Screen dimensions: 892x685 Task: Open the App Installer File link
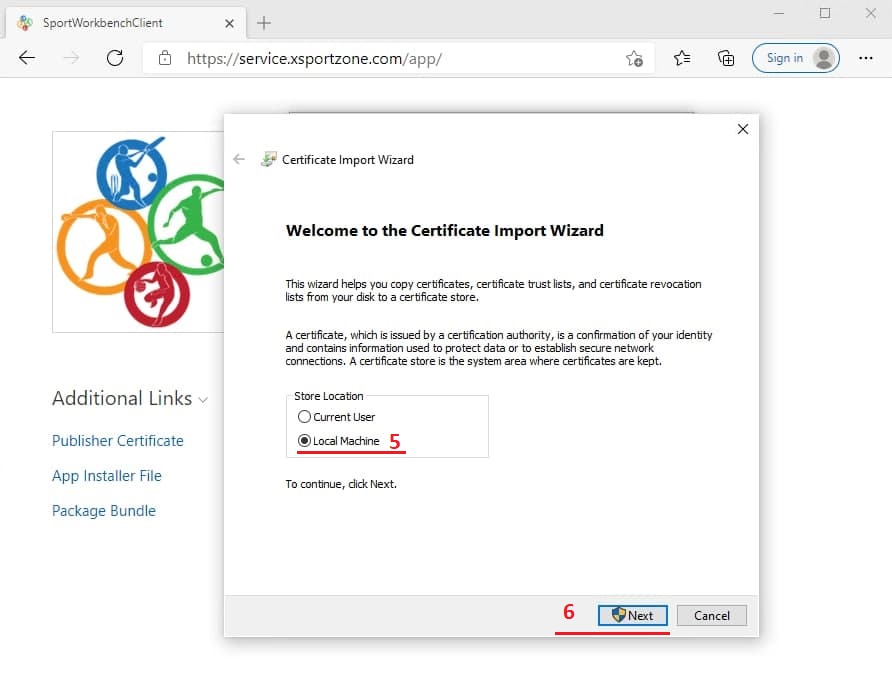tap(107, 476)
